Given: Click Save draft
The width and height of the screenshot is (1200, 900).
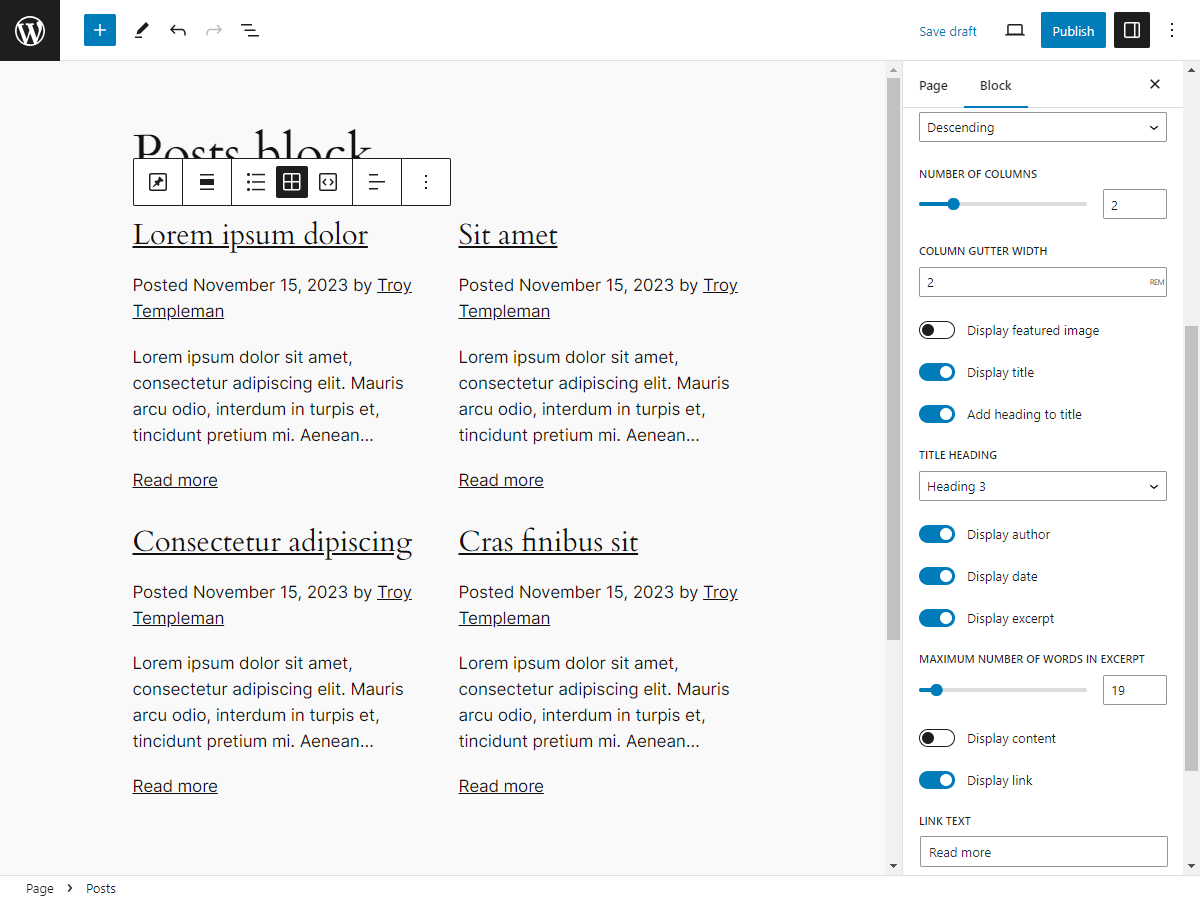Looking at the screenshot, I should click(948, 31).
